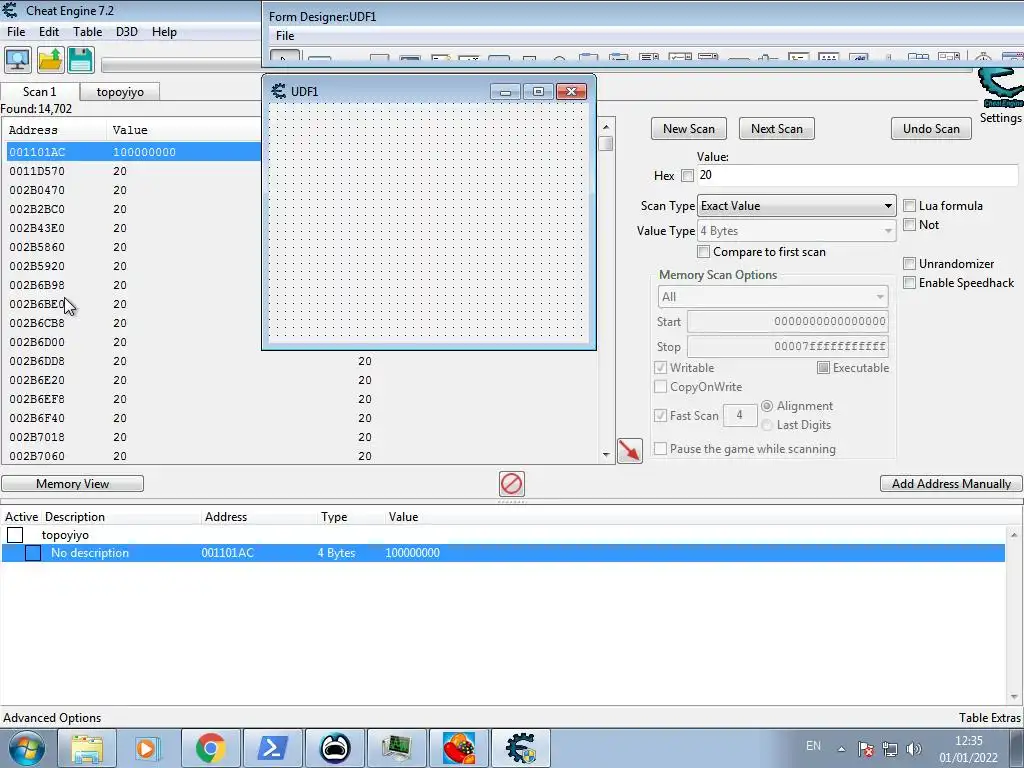Toggle the Executable checkbox
This screenshot has height=768, width=1024.
(x=824, y=368)
